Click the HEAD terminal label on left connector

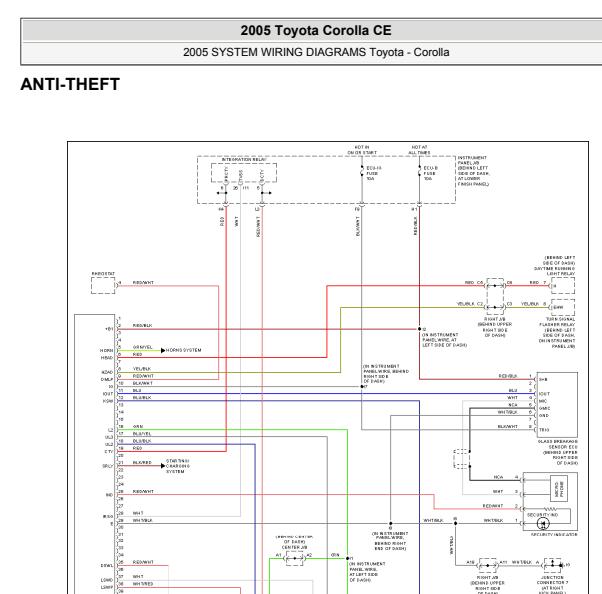(107, 358)
